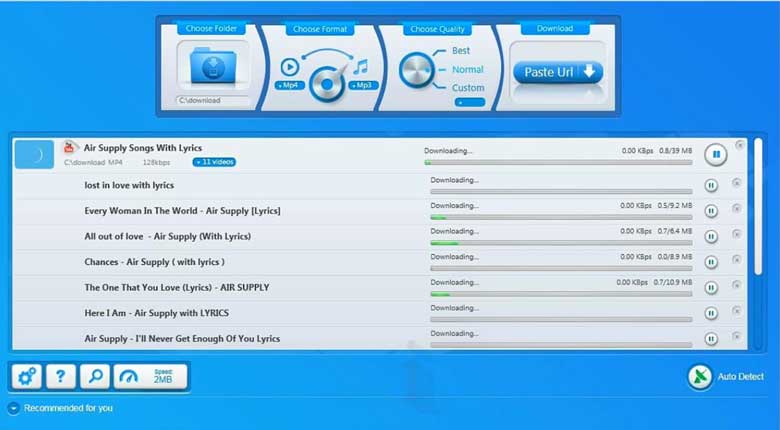Select the Mp4 video format icon
Viewport: 780px width, 430px height.
pos(290,67)
